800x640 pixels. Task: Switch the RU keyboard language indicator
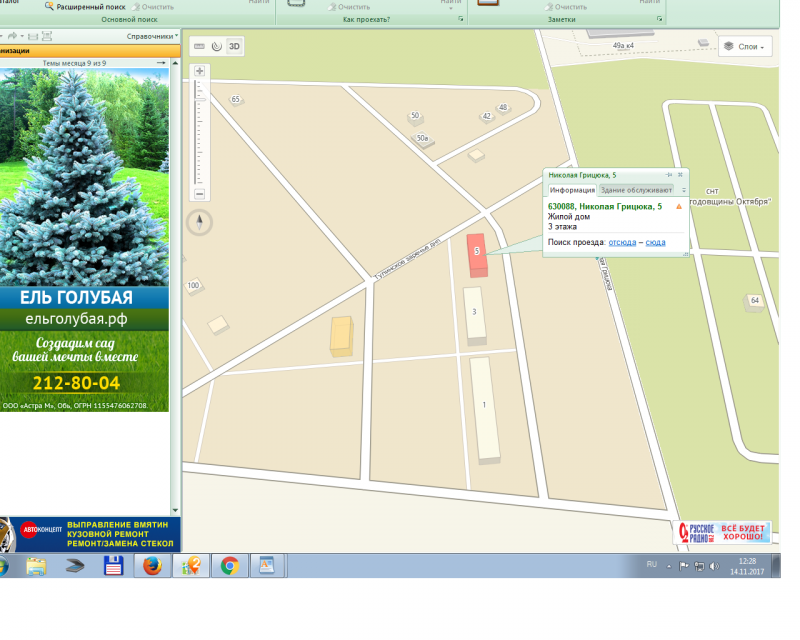point(652,564)
